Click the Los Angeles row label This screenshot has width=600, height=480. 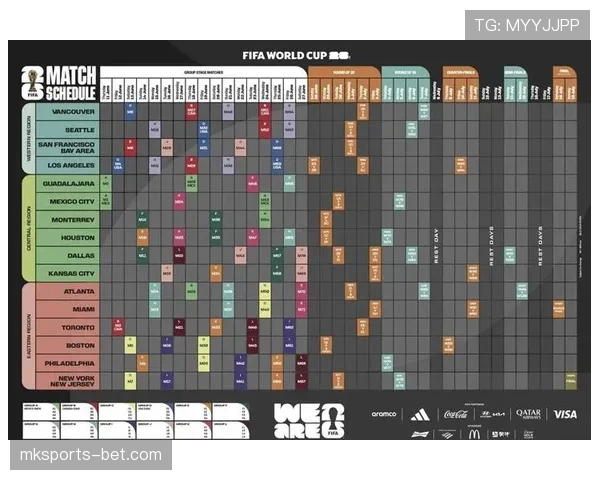pos(68,165)
